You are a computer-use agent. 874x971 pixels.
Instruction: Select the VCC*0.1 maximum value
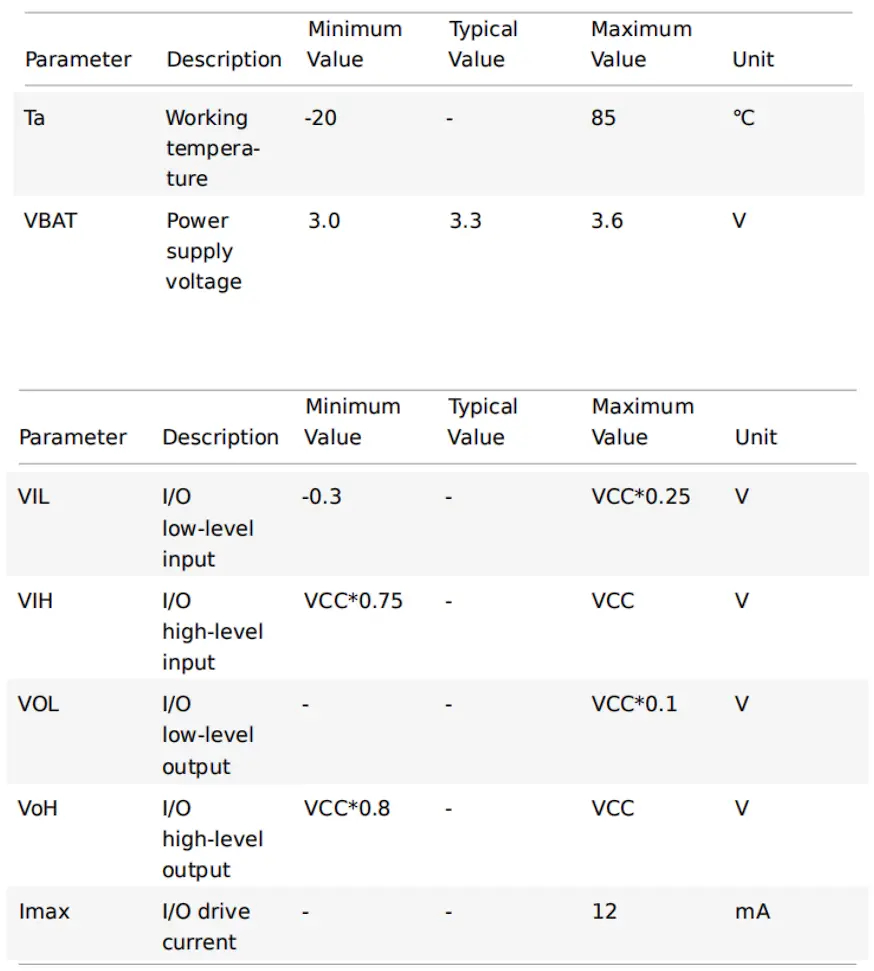(634, 704)
